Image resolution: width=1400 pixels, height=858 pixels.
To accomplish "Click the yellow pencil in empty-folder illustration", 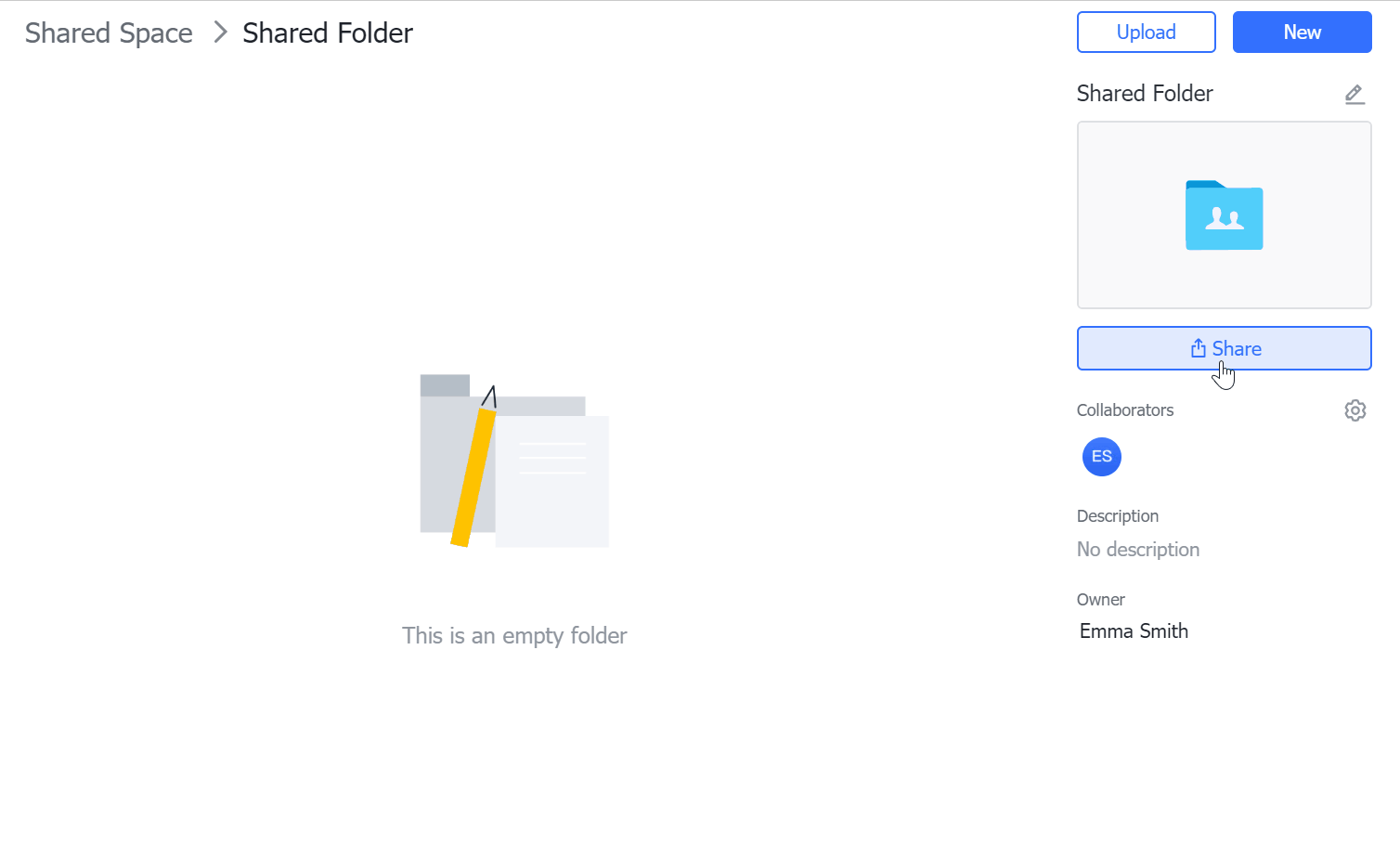I will click(x=473, y=476).
